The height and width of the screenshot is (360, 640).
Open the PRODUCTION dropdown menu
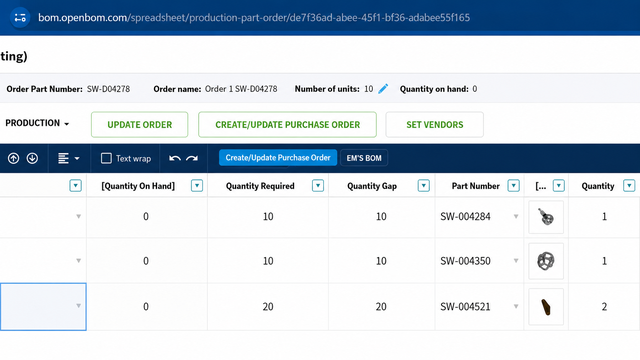click(37, 123)
